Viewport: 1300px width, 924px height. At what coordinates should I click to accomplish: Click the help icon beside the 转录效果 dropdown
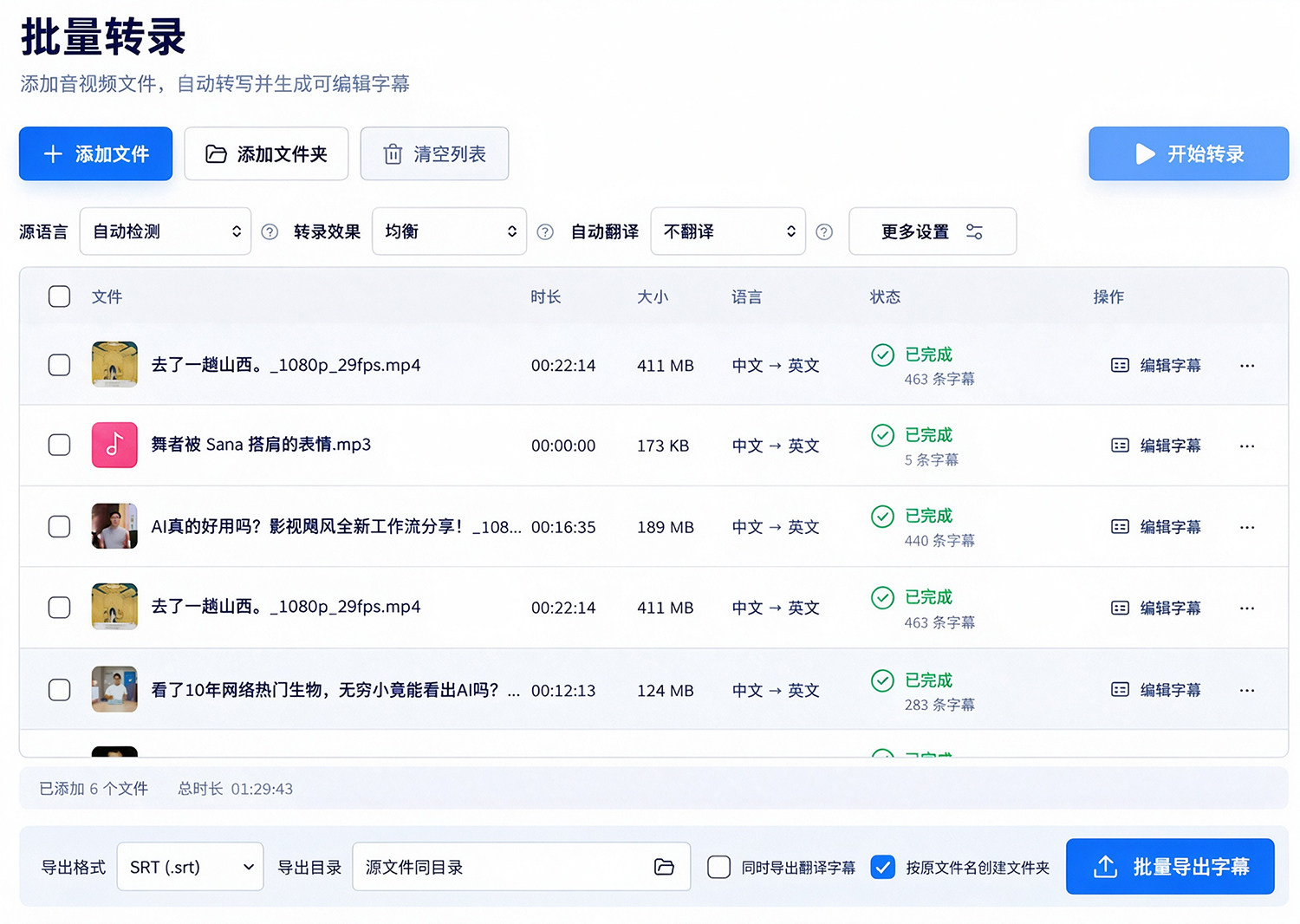pyautogui.click(x=545, y=231)
